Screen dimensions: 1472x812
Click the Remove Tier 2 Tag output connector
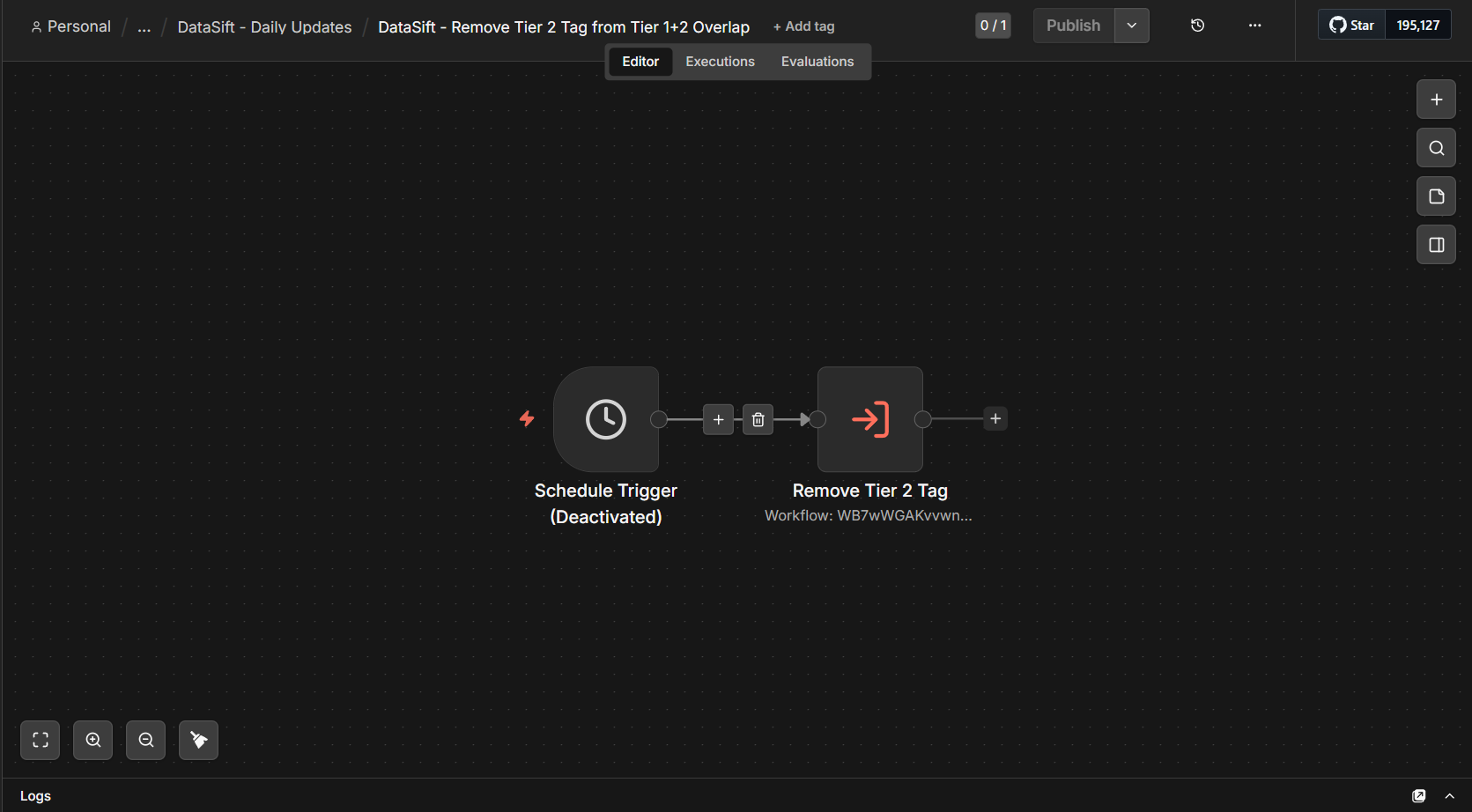click(922, 419)
